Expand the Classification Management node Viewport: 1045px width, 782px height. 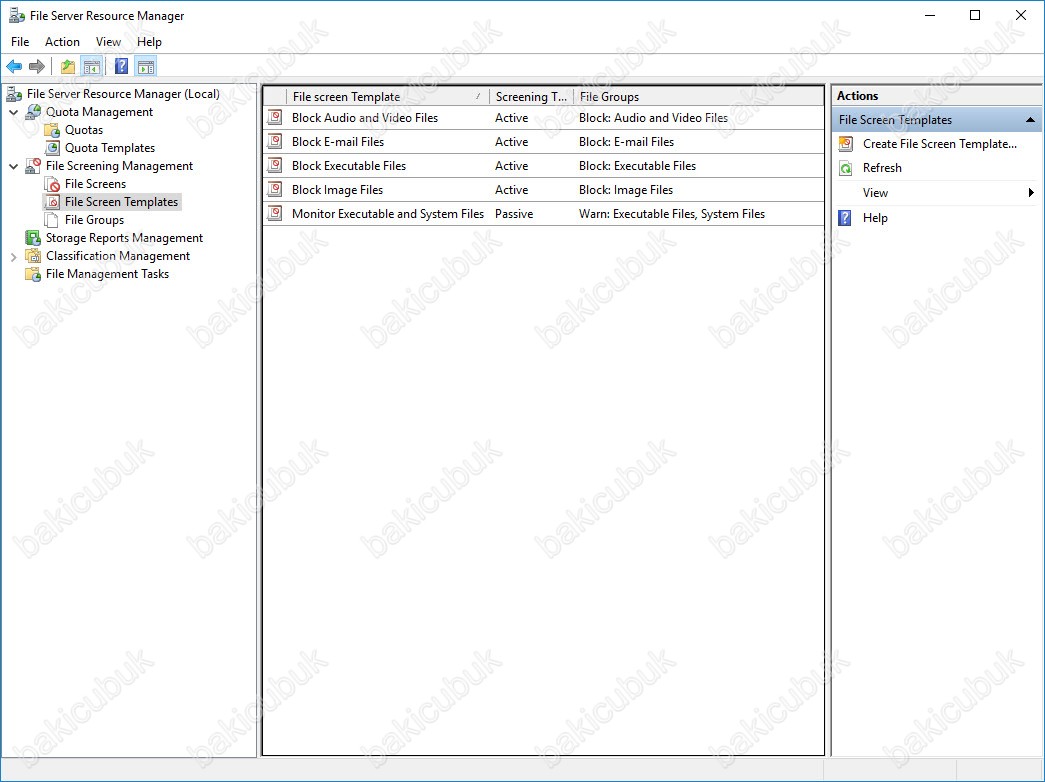coord(13,257)
